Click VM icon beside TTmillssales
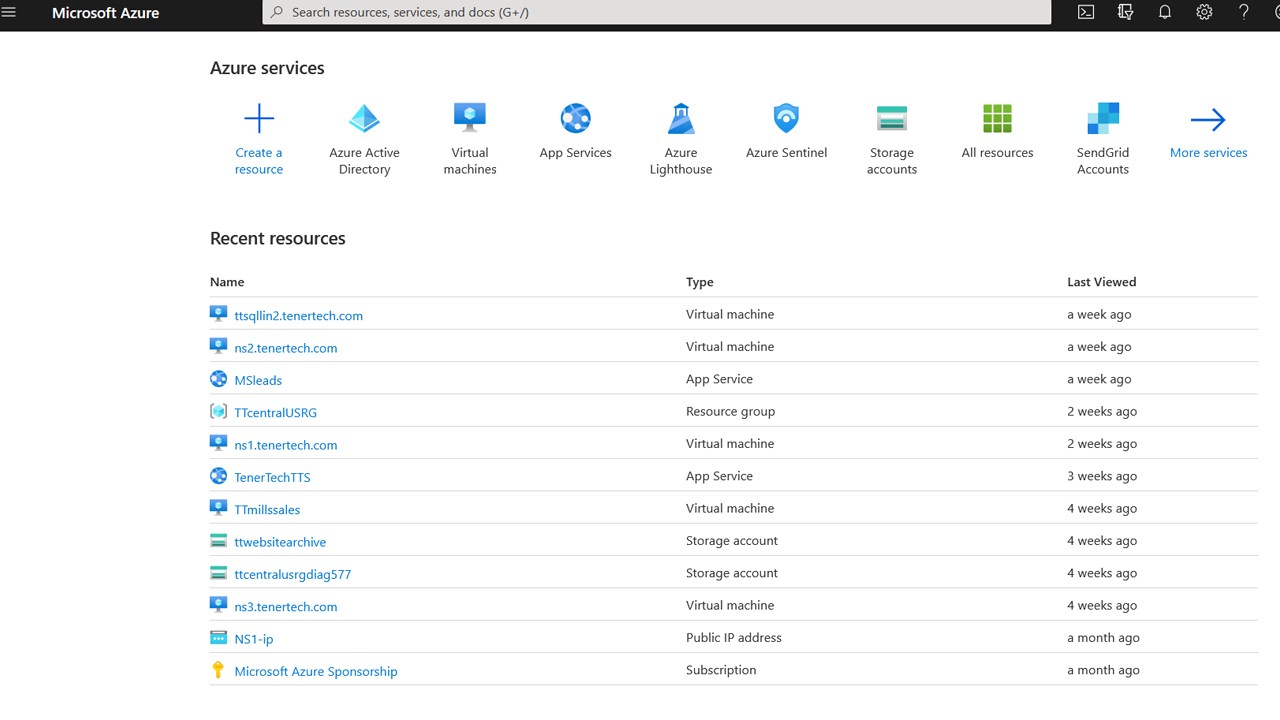This screenshot has width=1280, height=720. click(218, 508)
